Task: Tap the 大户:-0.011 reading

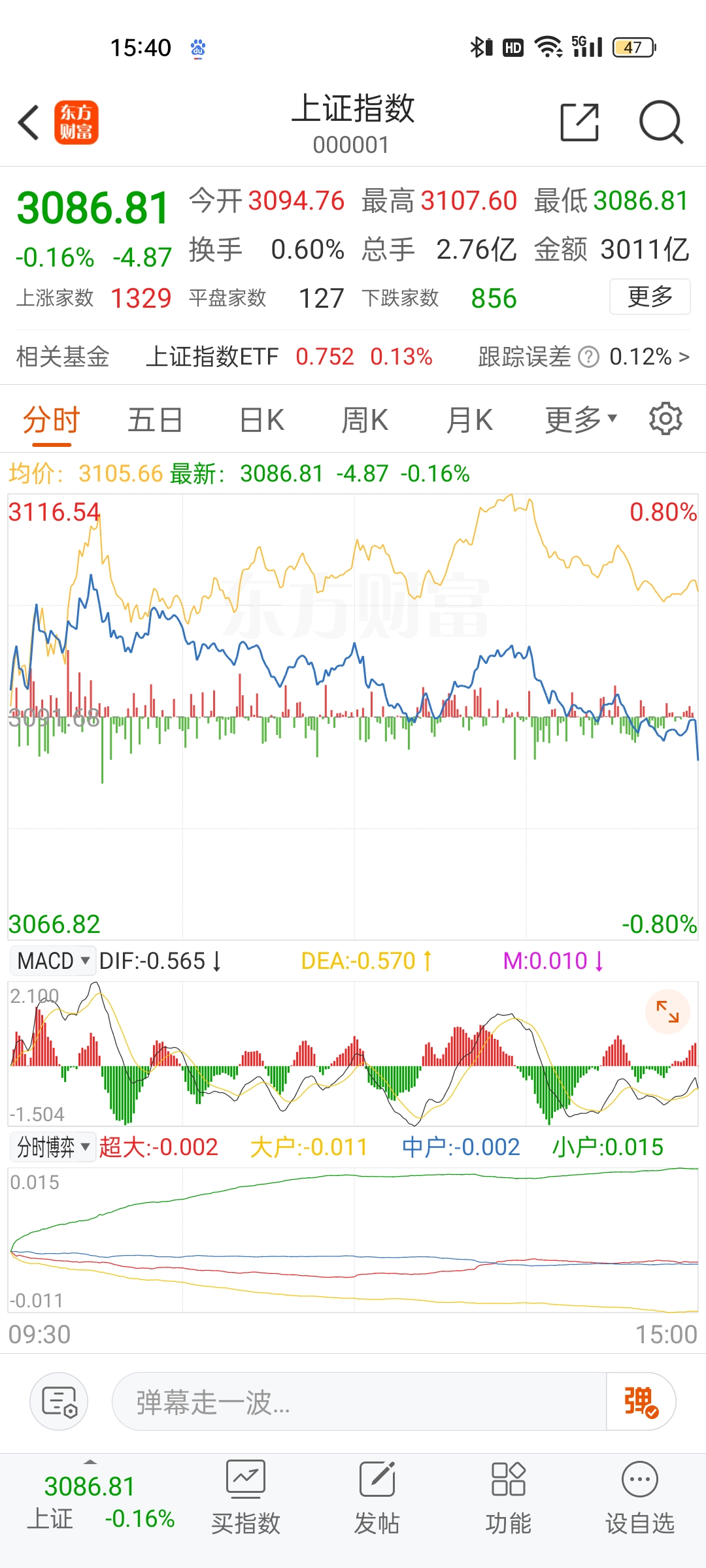Action: coord(309,1147)
